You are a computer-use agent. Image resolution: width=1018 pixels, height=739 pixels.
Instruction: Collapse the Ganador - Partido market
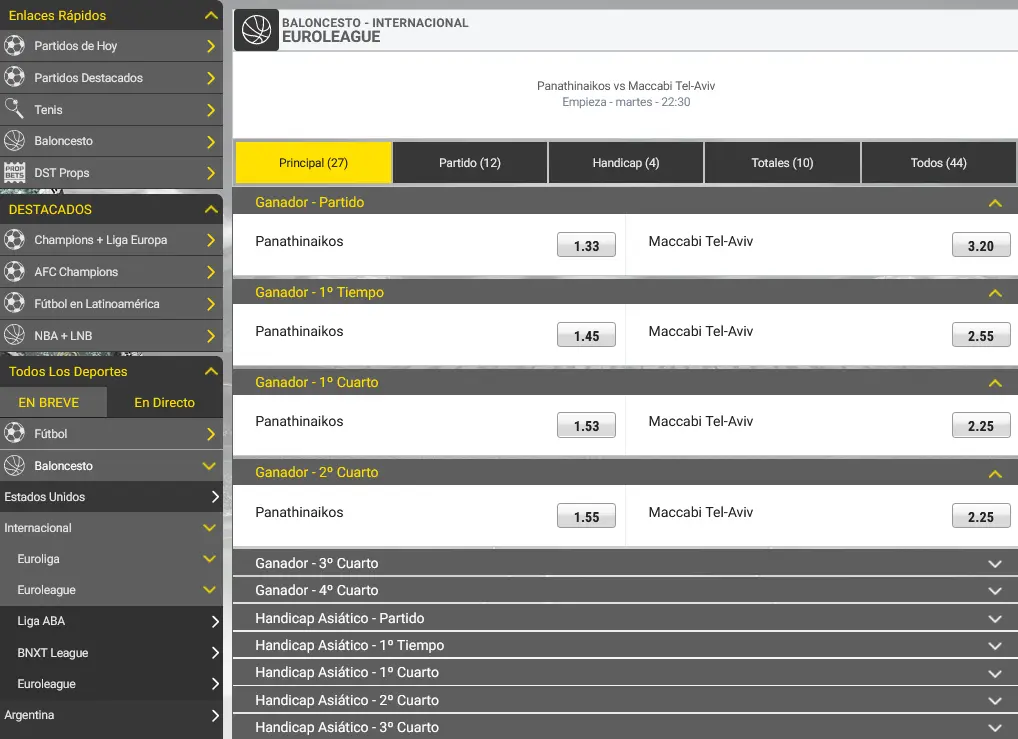coord(995,203)
